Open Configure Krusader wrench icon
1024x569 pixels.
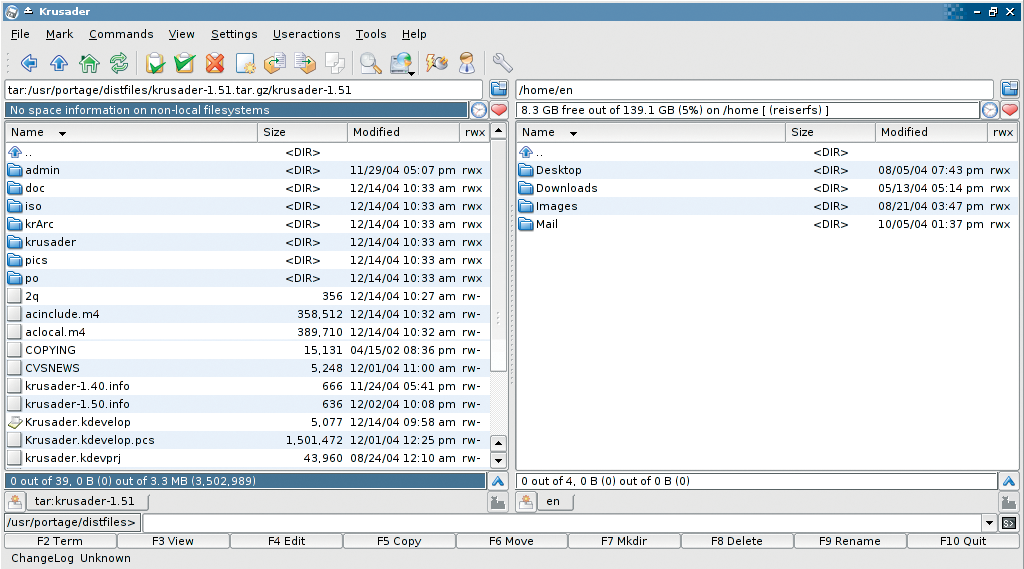click(502, 63)
